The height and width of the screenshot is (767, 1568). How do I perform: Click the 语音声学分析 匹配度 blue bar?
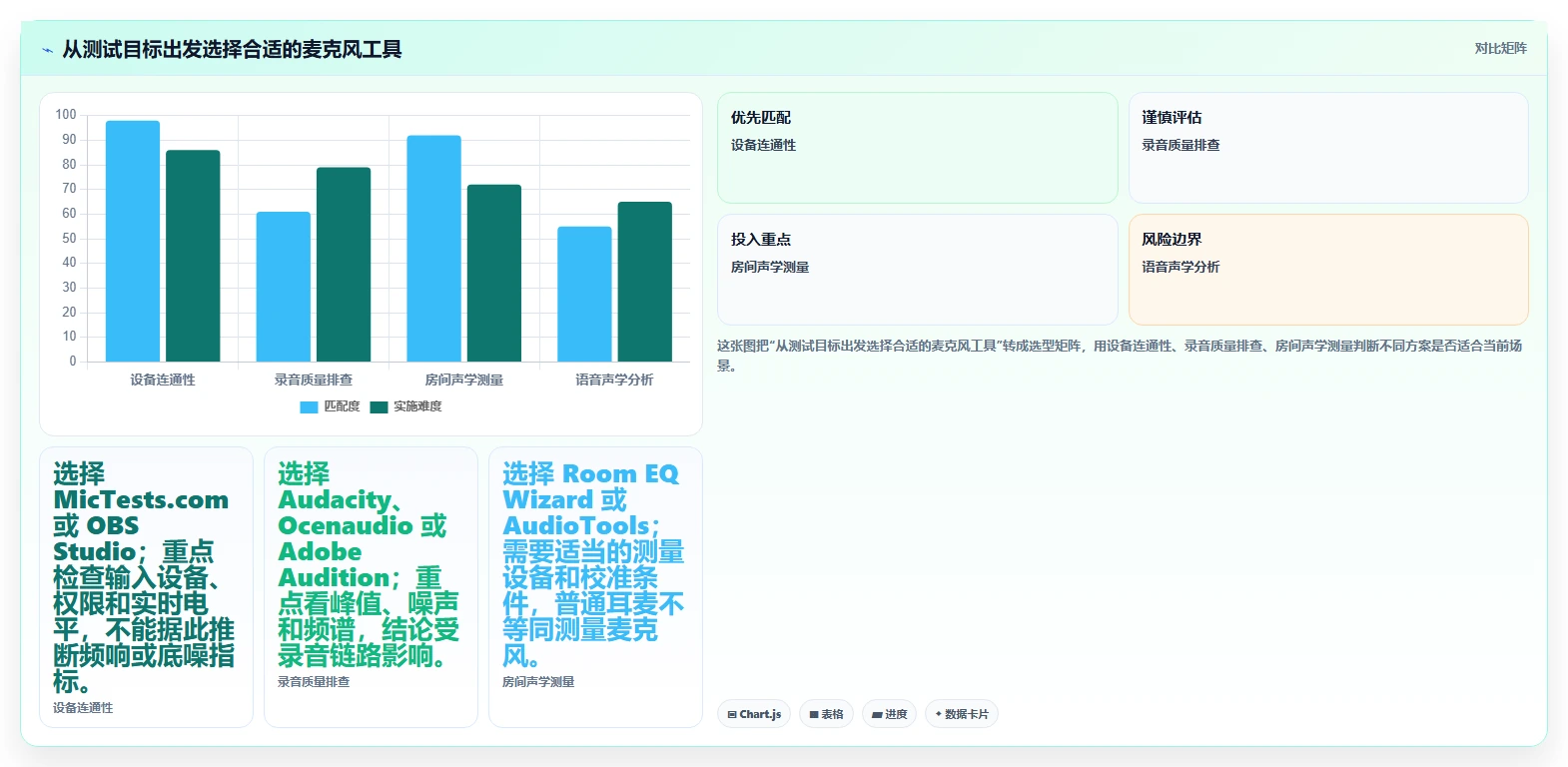pos(584,294)
